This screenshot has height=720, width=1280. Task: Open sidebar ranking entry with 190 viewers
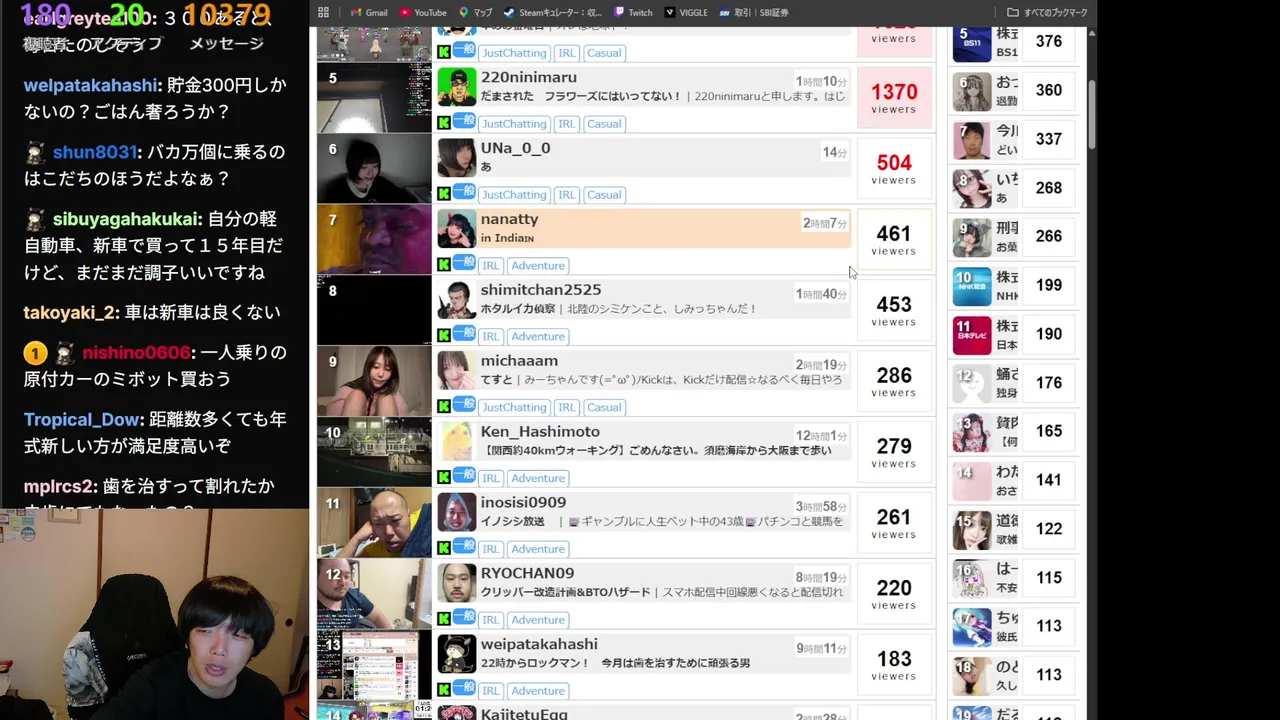click(x=1014, y=334)
